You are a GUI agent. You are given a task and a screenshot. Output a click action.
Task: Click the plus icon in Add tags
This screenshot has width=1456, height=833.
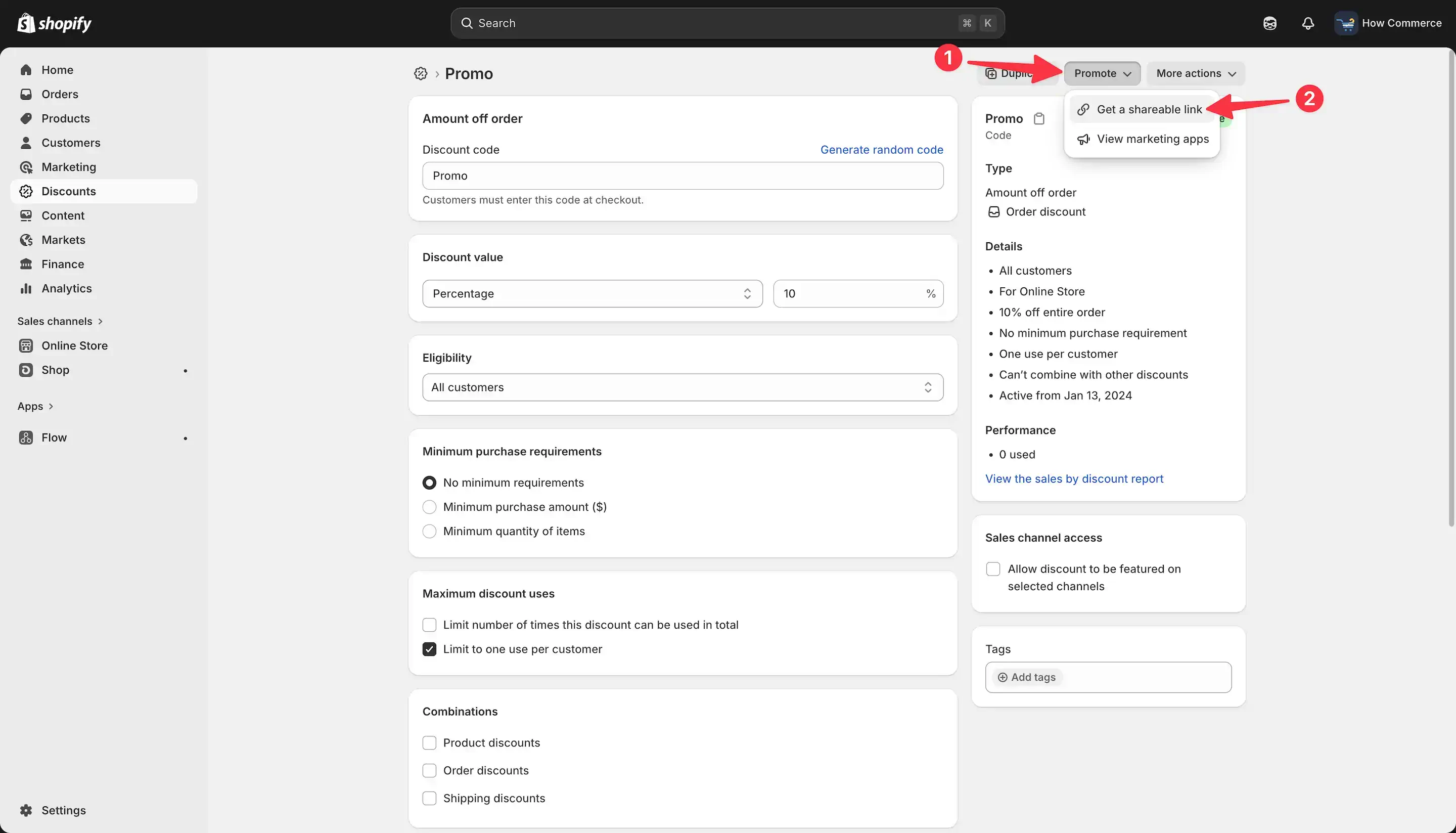pos(1003,677)
